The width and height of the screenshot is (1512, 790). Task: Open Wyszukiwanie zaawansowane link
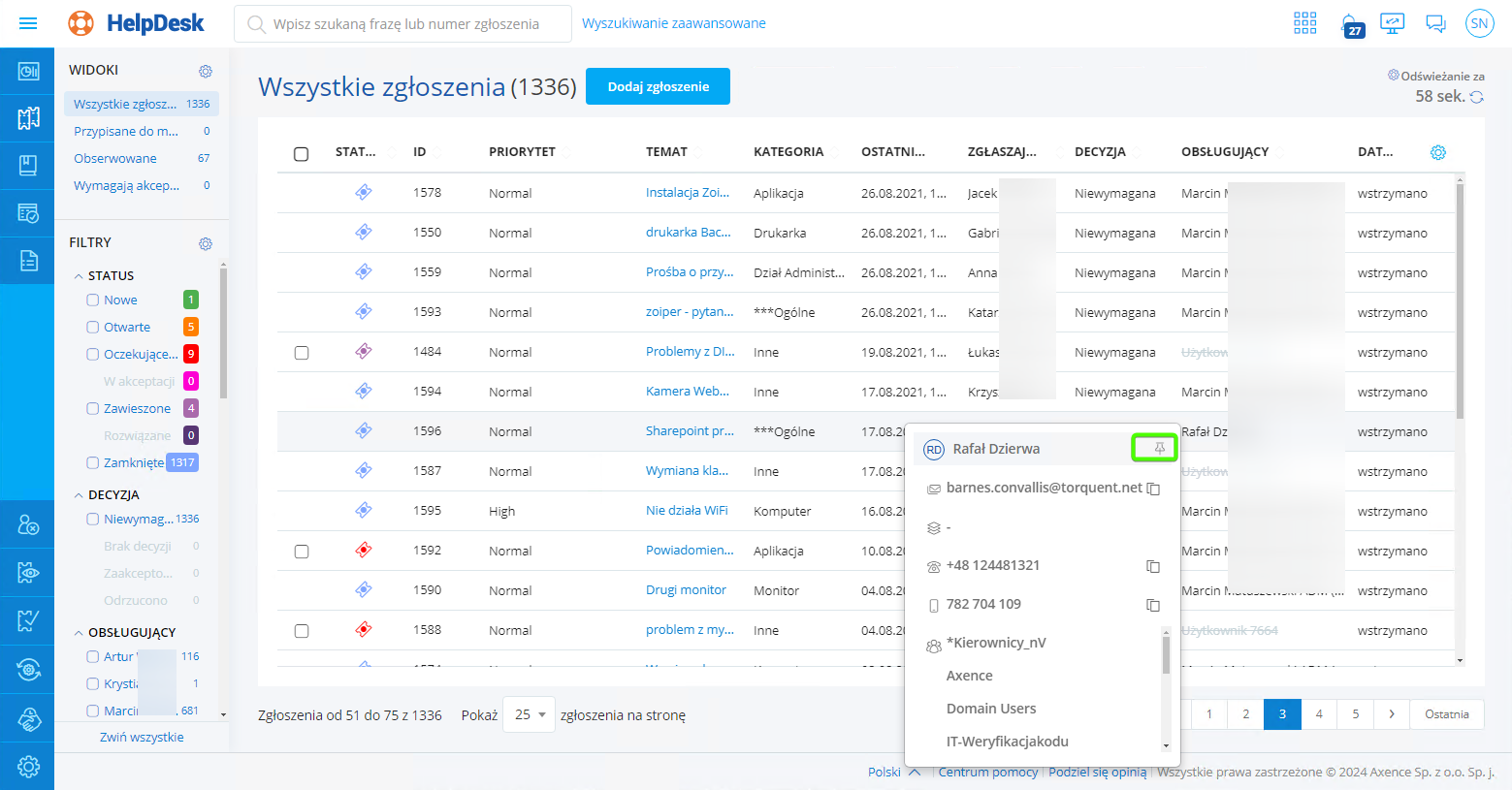(x=674, y=23)
